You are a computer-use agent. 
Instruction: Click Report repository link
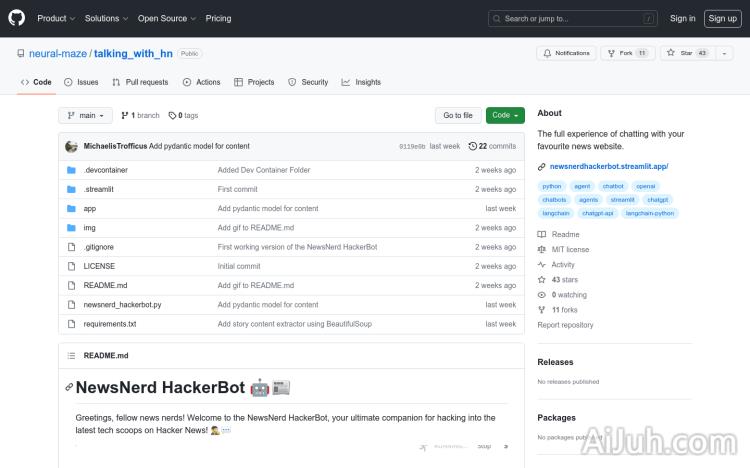coord(565,325)
